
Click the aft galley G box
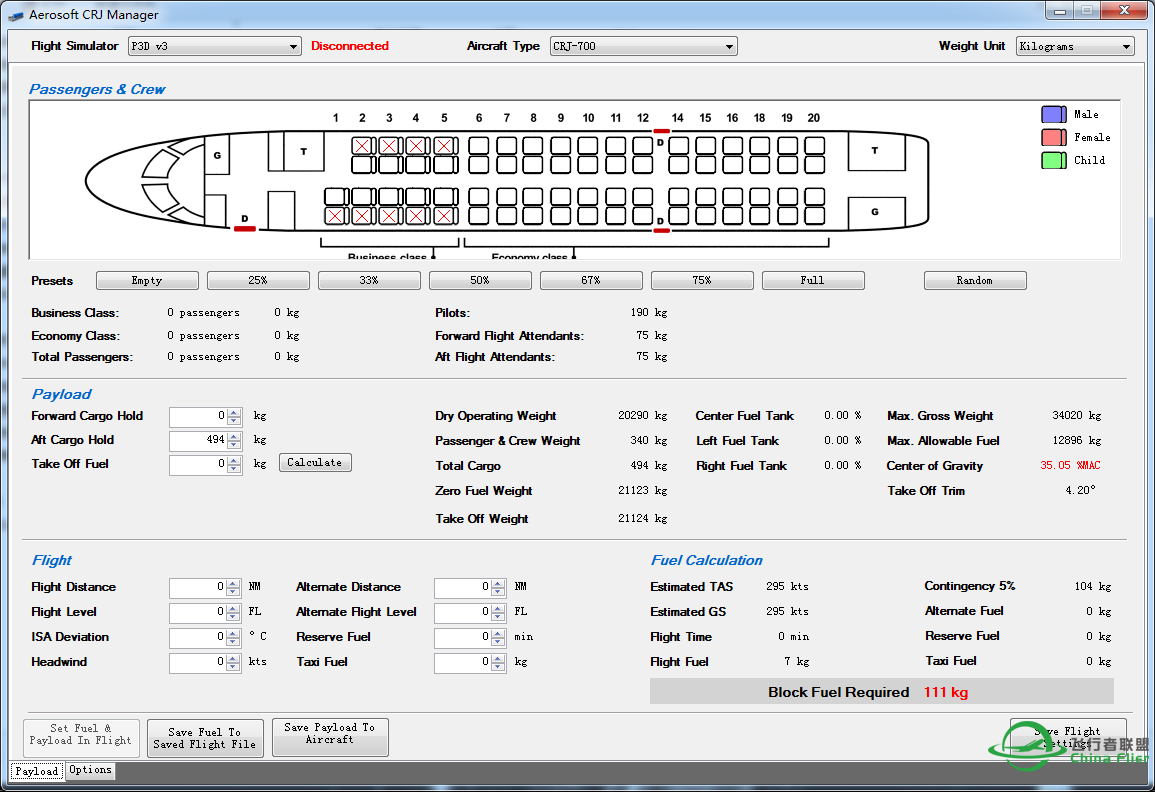(x=876, y=212)
